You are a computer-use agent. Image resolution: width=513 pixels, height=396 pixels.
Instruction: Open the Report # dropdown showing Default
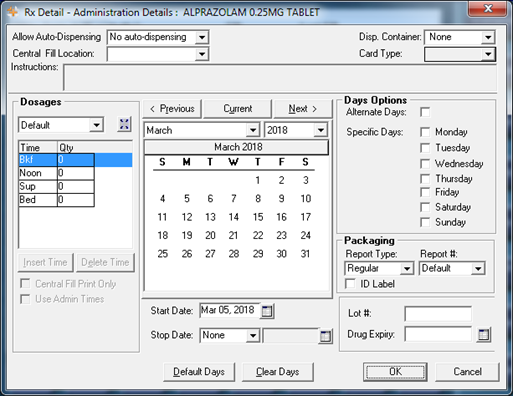pyautogui.click(x=478, y=268)
